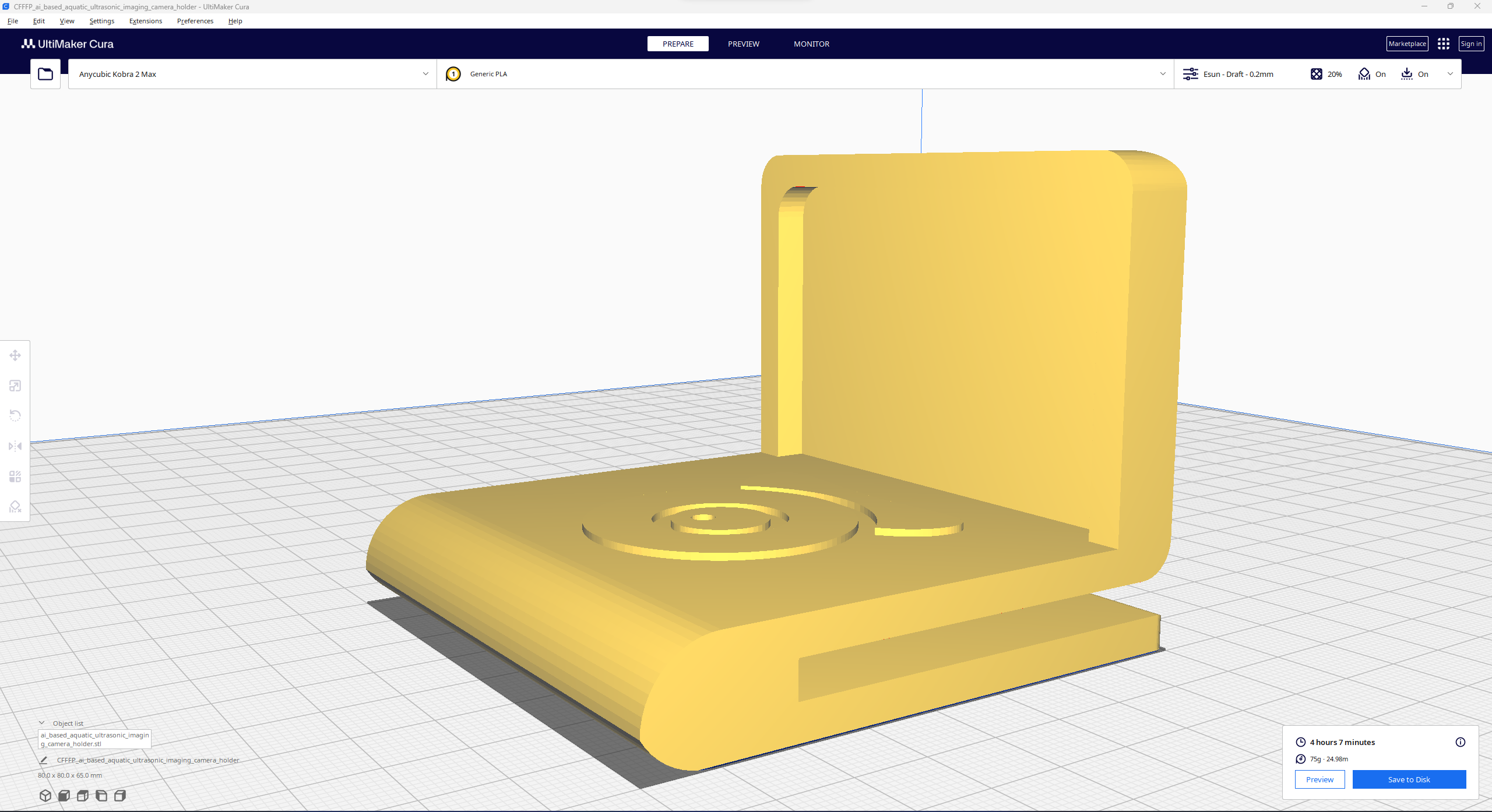Screen dimensions: 1492x812
Task: Click the Rotate tool icon
Action: pos(15,415)
